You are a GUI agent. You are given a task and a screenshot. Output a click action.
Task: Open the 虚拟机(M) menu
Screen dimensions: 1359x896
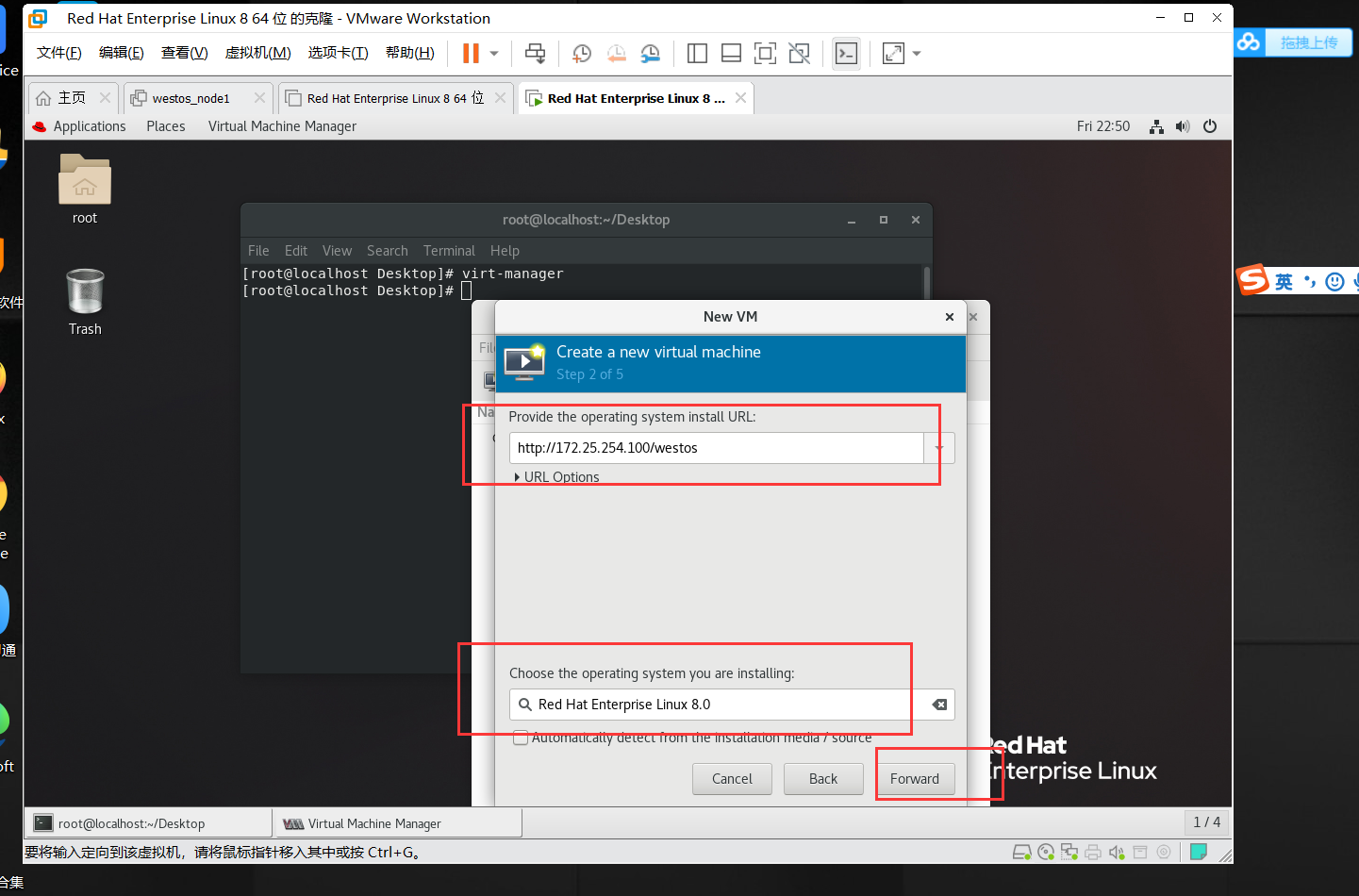click(x=257, y=53)
